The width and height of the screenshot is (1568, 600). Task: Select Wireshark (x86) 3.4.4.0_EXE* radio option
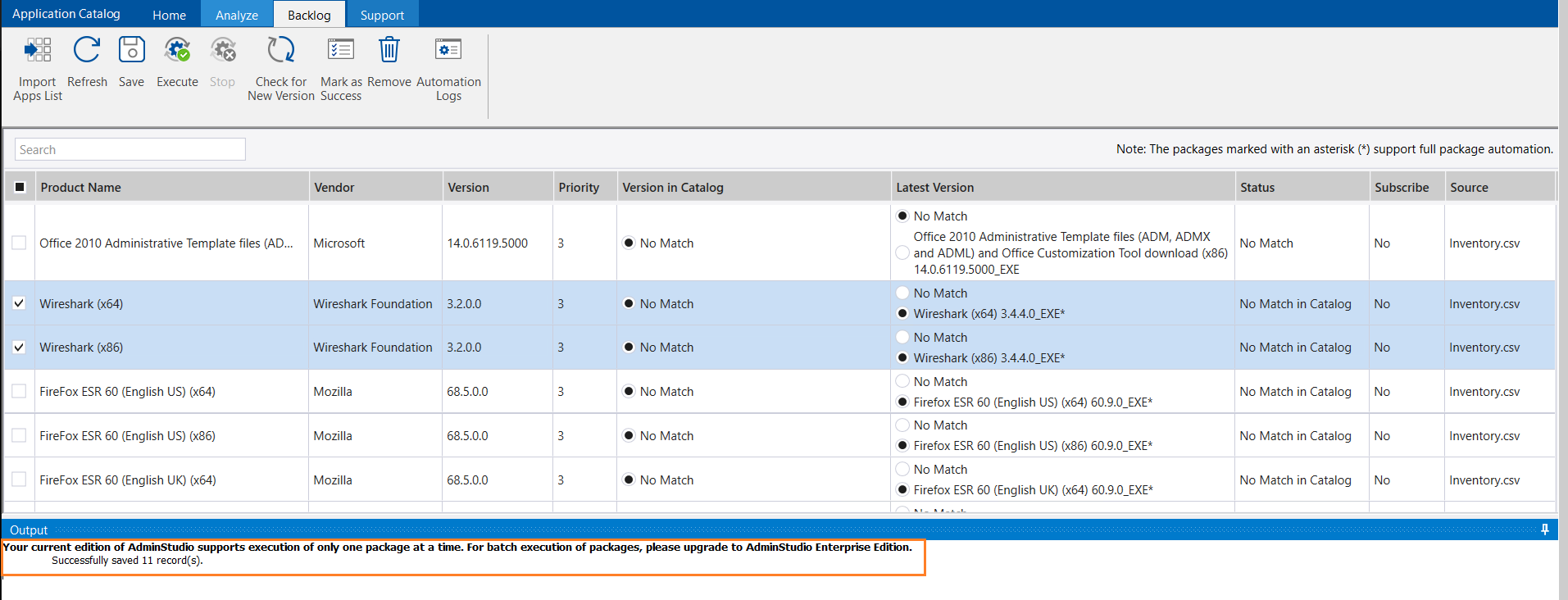[902, 357]
